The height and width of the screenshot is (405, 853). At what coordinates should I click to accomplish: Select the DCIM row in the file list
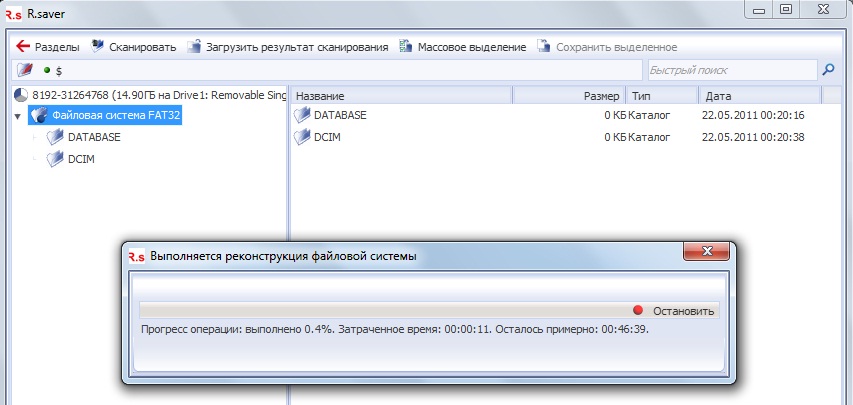[566, 137]
